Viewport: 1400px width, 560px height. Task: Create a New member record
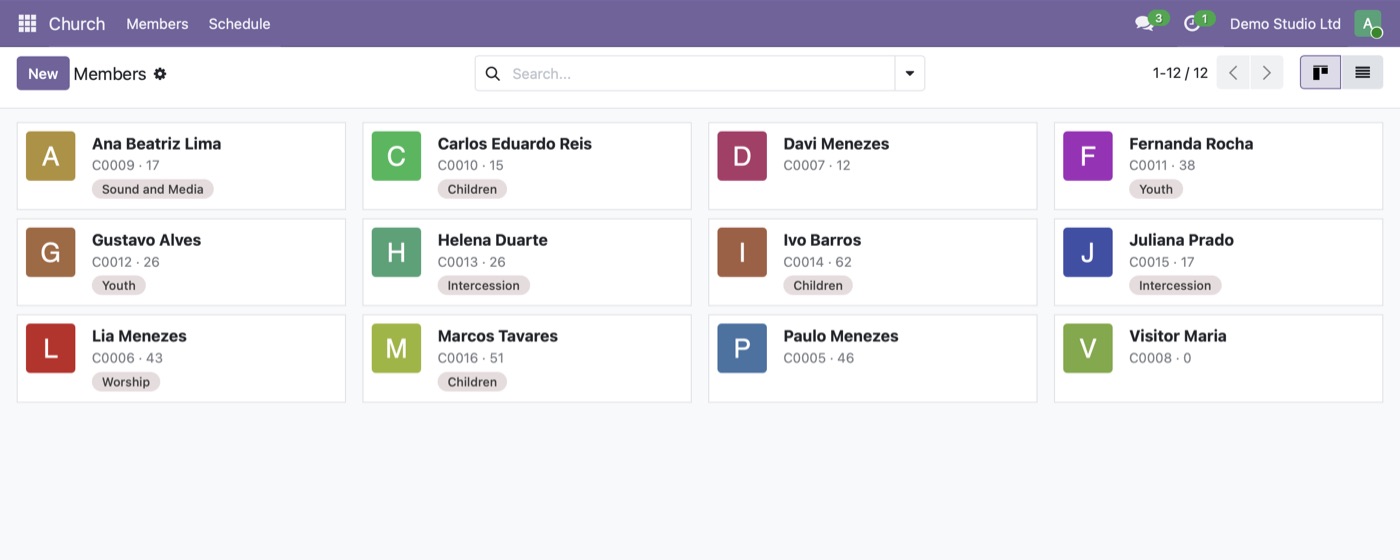43,73
